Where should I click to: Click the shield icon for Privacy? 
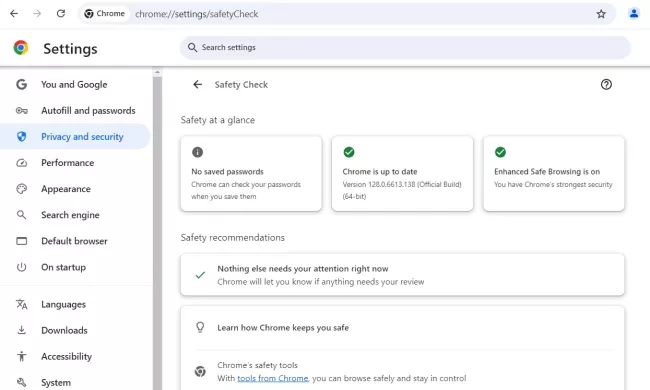pos(22,136)
